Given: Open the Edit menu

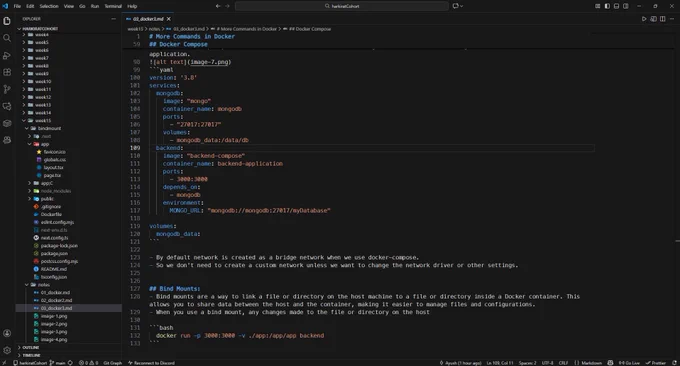Looking at the screenshot, I should [x=30, y=6].
